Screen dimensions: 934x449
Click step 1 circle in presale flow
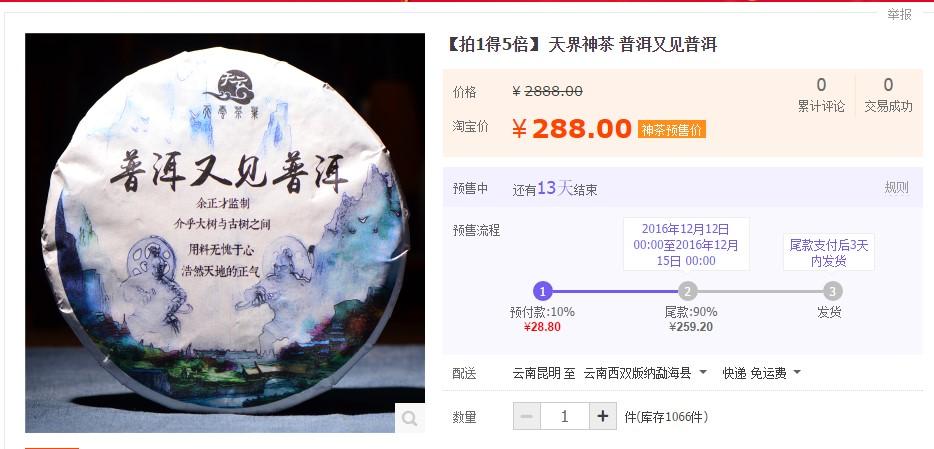[x=543, y=292]
